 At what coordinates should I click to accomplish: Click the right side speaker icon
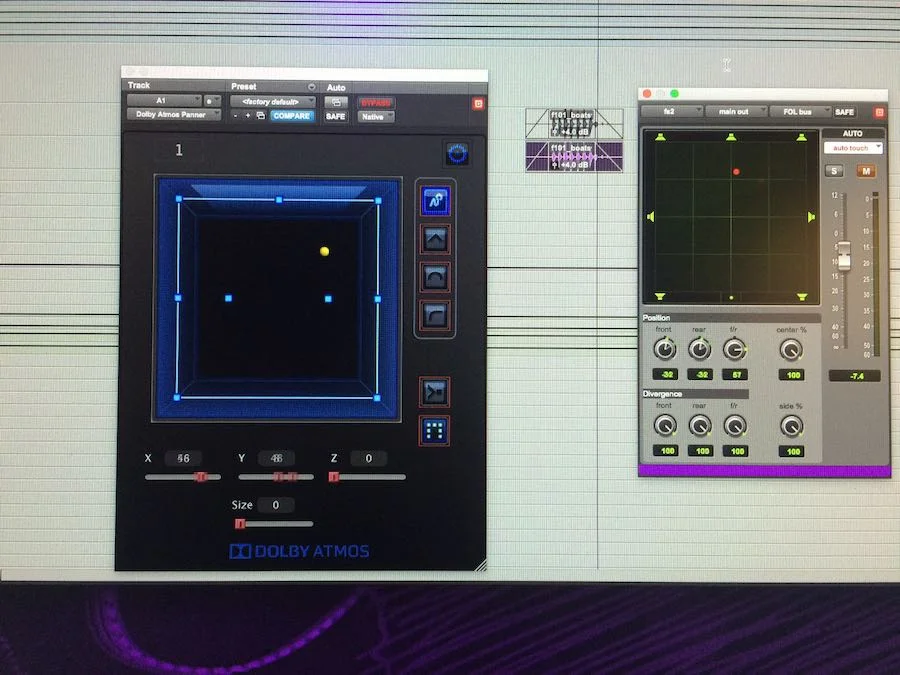811,217
